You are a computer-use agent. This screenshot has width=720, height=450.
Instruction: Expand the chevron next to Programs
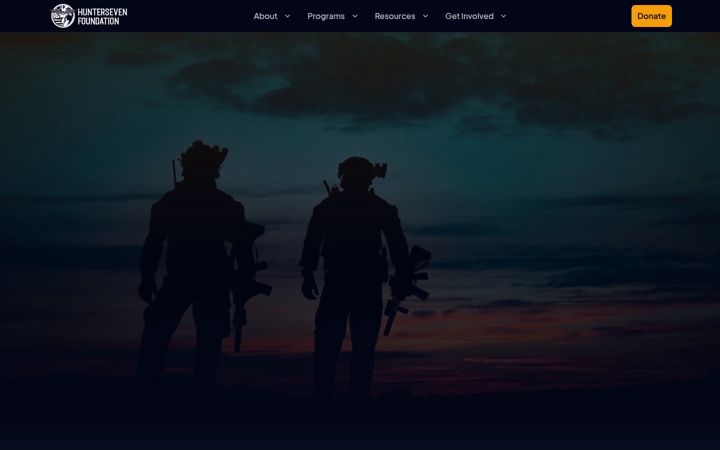pyautogui.click(x=355, y=16)
